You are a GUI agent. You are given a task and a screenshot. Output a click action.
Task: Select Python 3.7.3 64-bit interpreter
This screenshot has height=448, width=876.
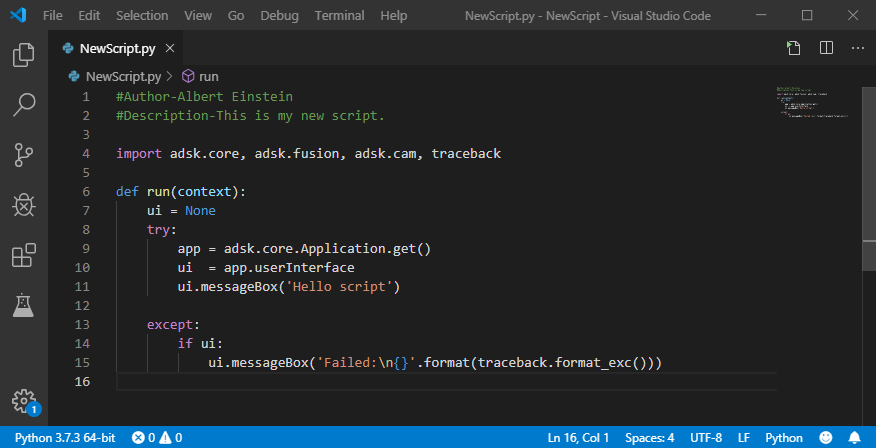(x=65, y=438)
